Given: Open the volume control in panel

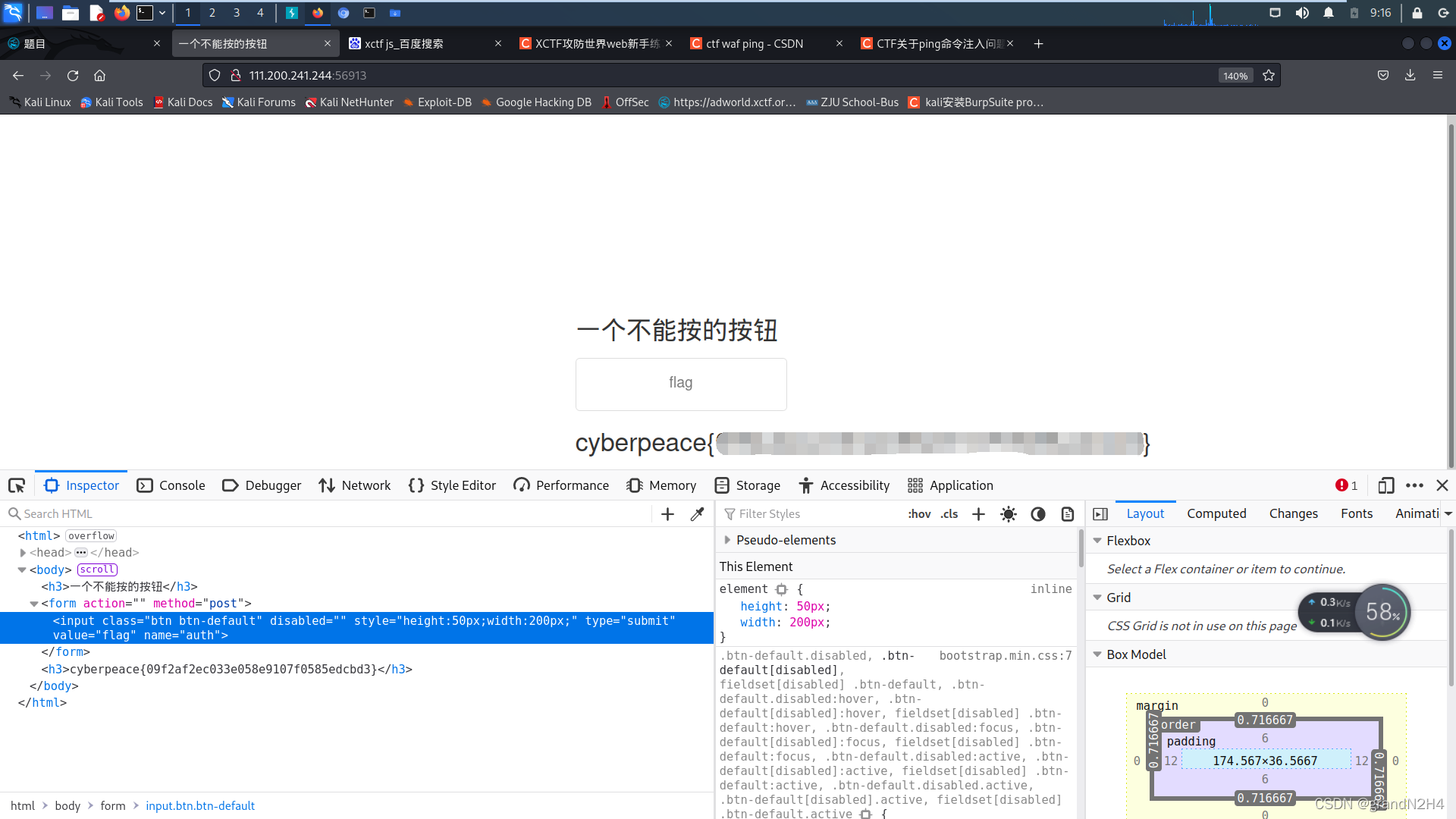Looking at the screenshot, I should pos(1302,12).
